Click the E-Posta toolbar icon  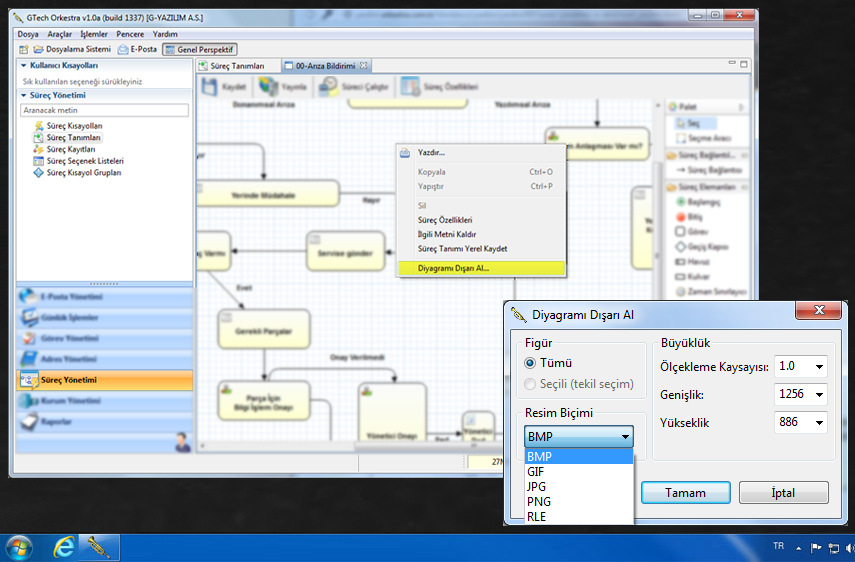click(123, 49)
